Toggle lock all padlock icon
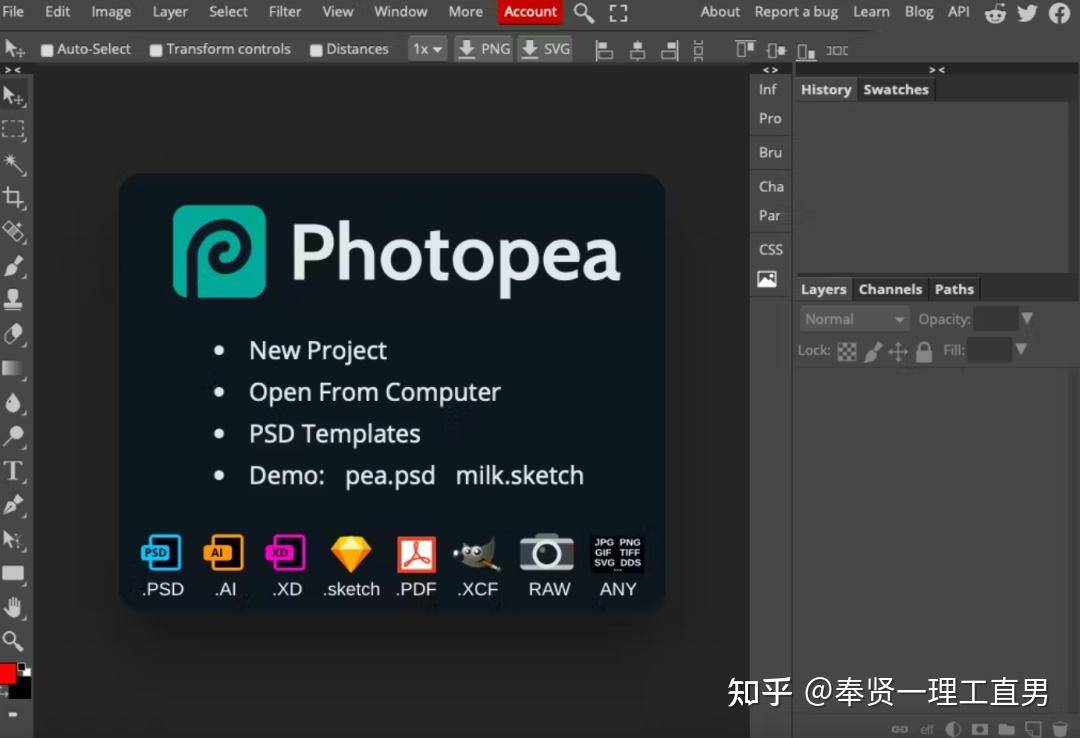Viewport: 1080px width, 738px height. [x=924, y=352]
